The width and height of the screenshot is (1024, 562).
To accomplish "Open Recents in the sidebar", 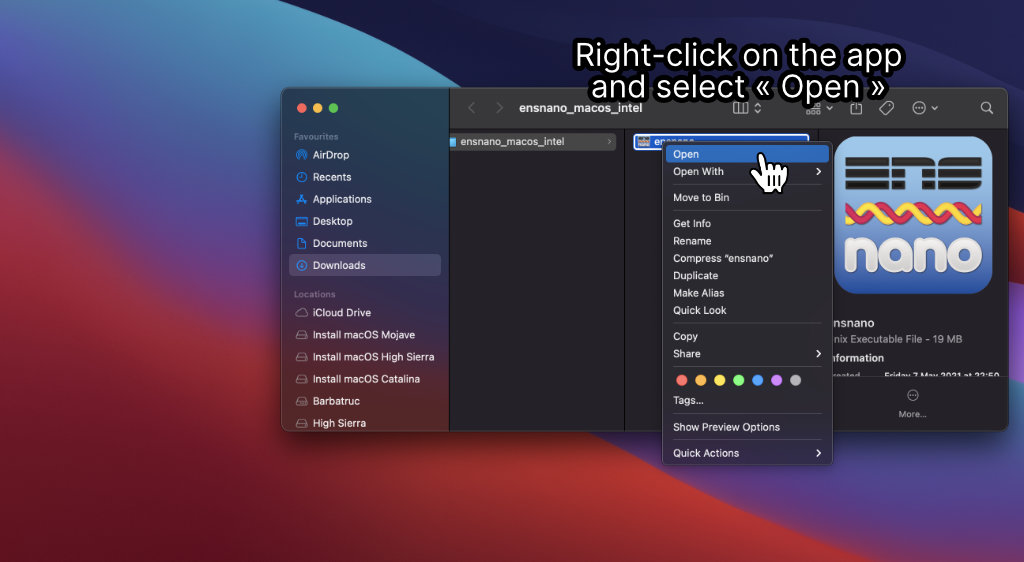I will tap(364, 177).
